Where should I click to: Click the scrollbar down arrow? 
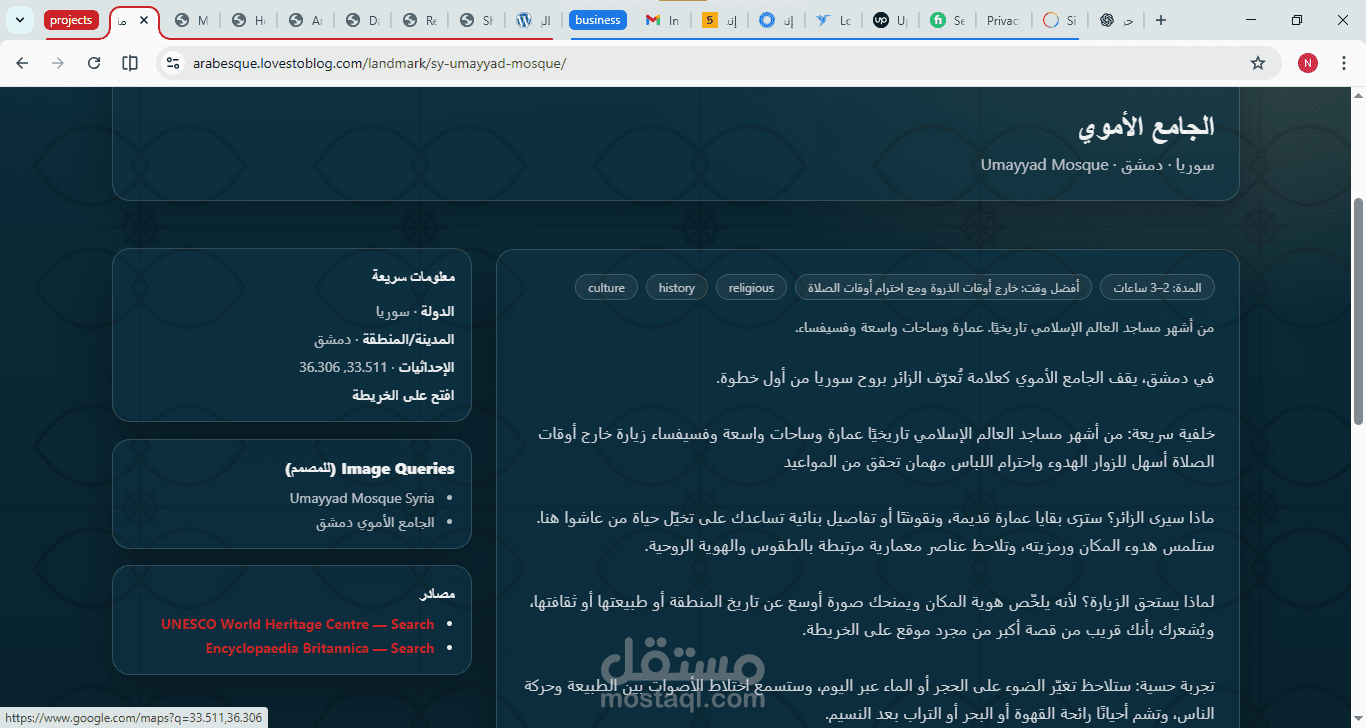[1358, 720]
